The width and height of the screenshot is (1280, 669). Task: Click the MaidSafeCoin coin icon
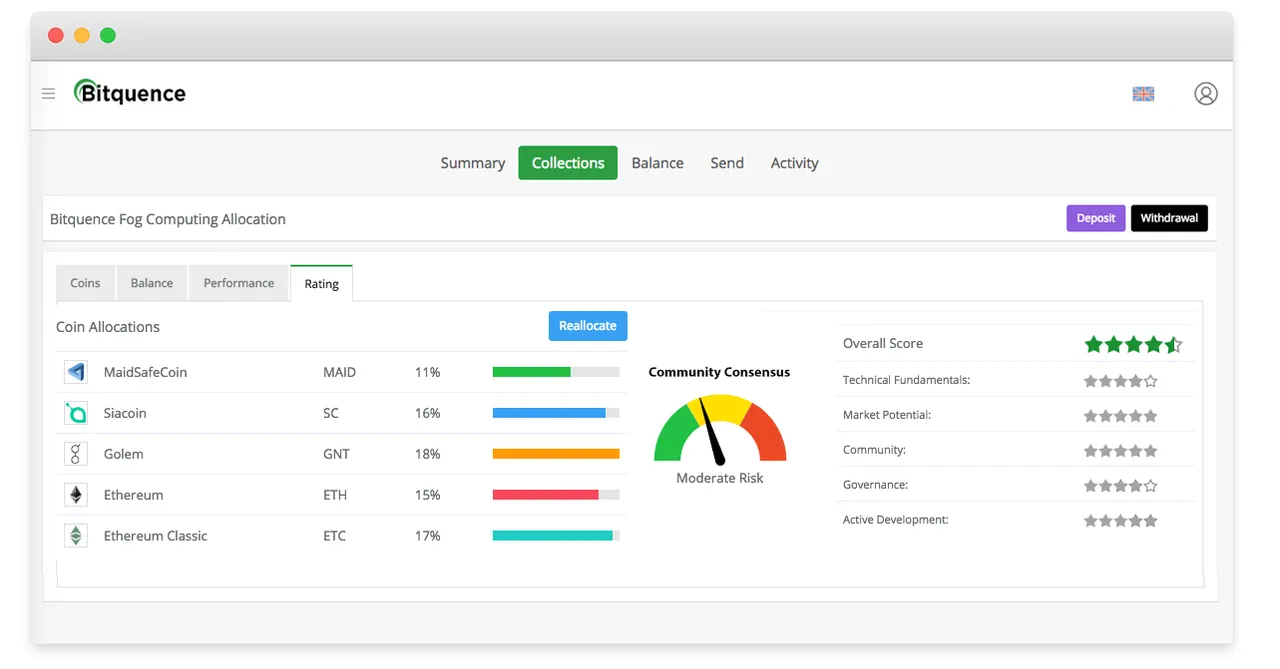tap(76, 372)
